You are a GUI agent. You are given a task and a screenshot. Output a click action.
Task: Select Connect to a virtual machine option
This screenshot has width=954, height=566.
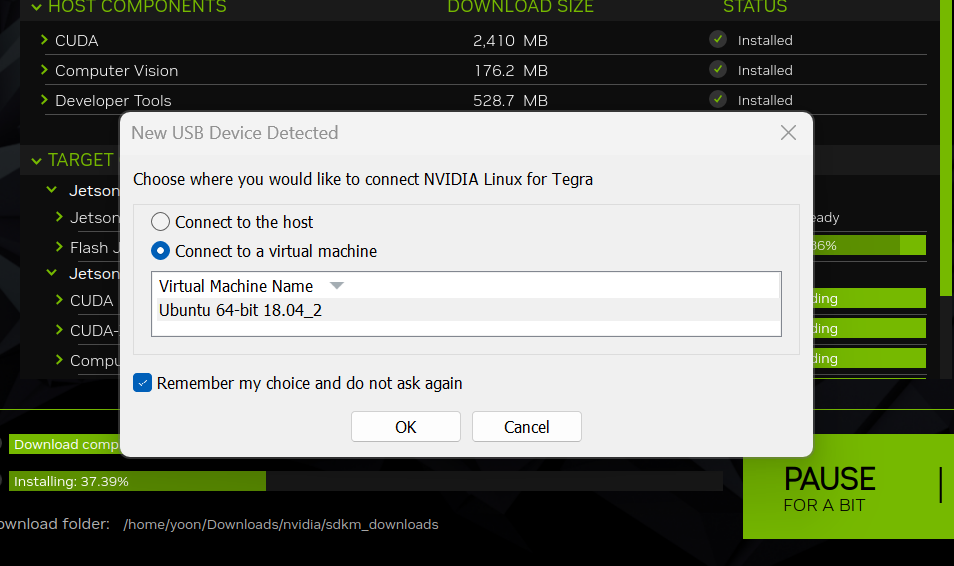(x=161, y=251)
